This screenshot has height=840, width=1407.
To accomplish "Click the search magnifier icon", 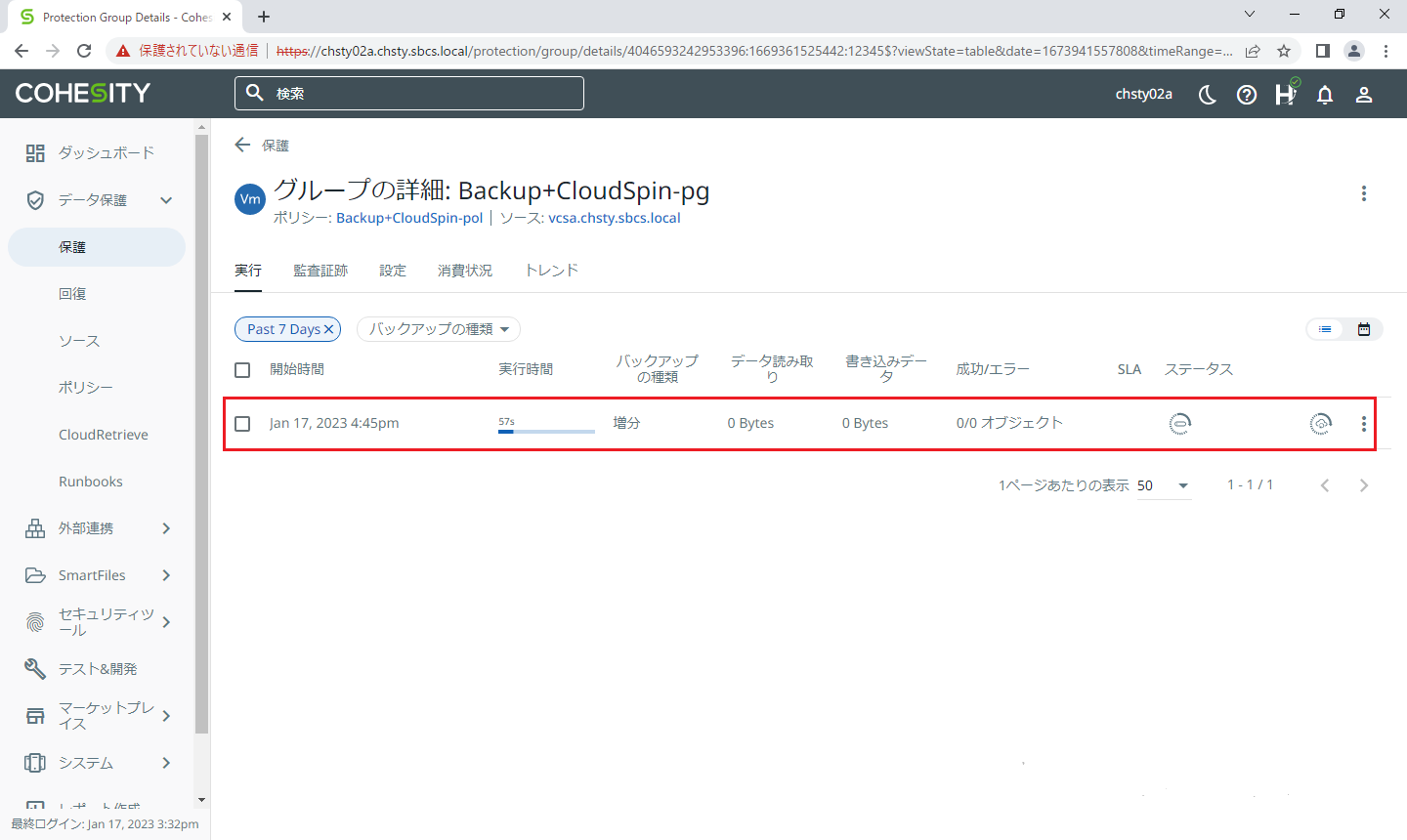I will [x=255, y=93].
